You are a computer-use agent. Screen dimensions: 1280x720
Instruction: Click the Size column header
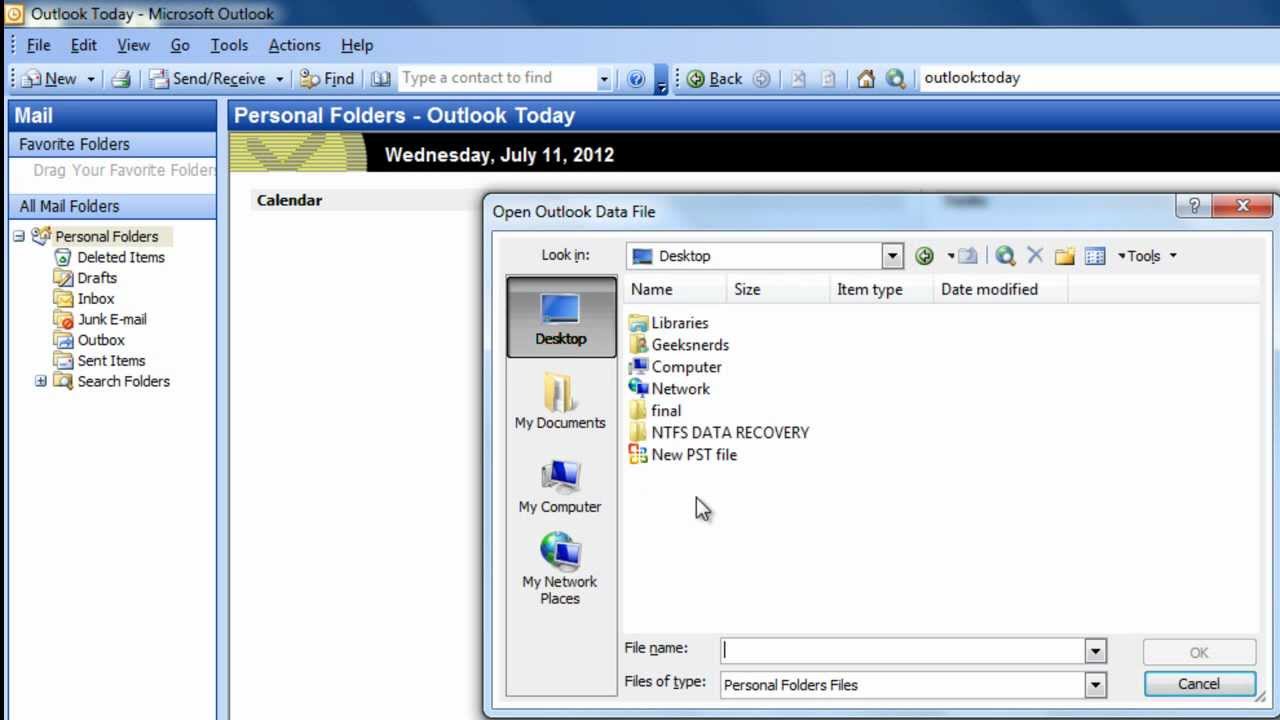point(778,289)
